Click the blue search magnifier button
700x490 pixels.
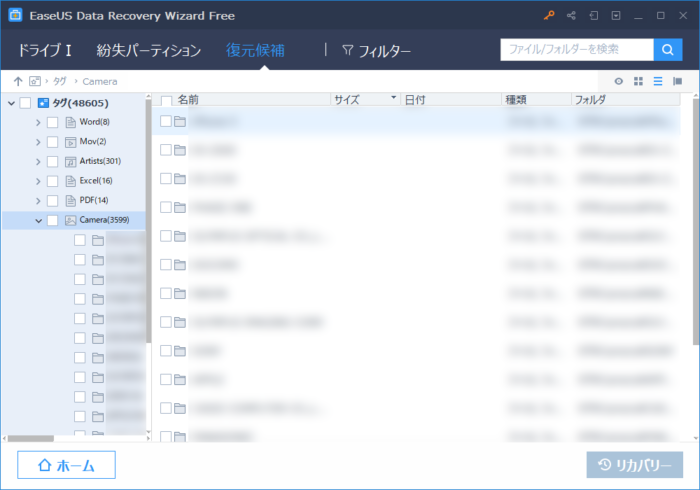[x=667, y=50]
